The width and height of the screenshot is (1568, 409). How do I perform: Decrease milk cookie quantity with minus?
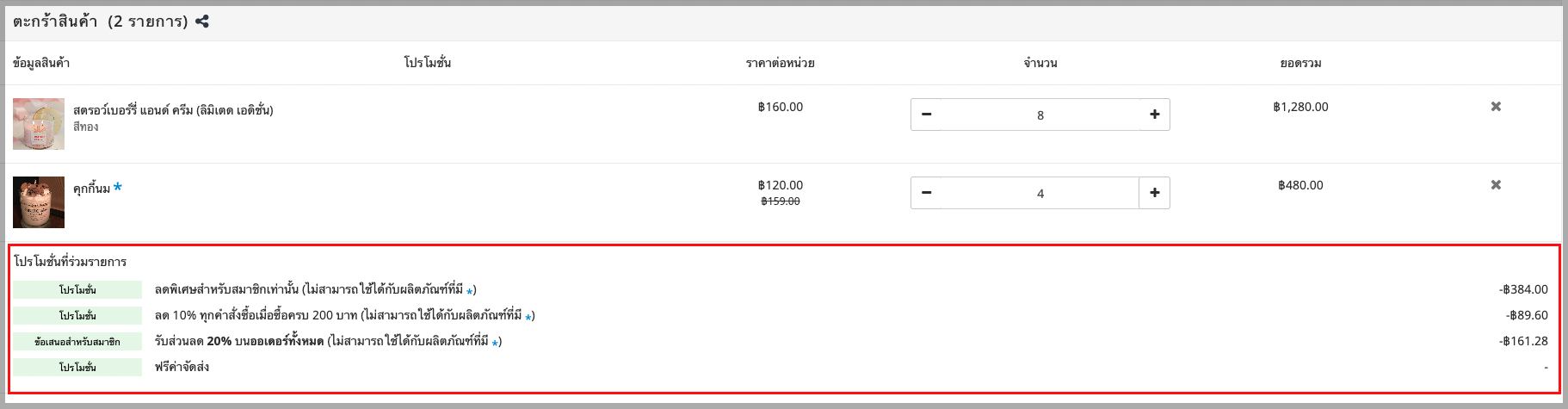coord(927,193)
